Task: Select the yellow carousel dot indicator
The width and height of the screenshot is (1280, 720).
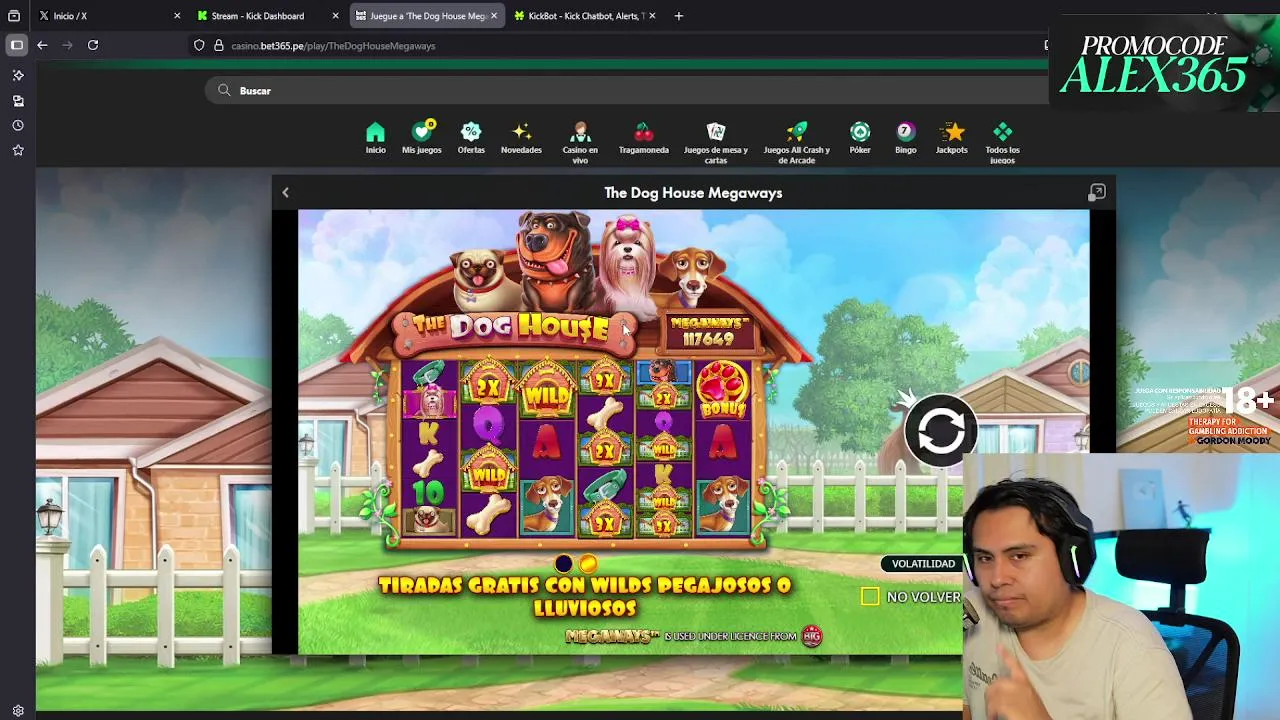Action: pyautogui.click(x=588, y=564)
